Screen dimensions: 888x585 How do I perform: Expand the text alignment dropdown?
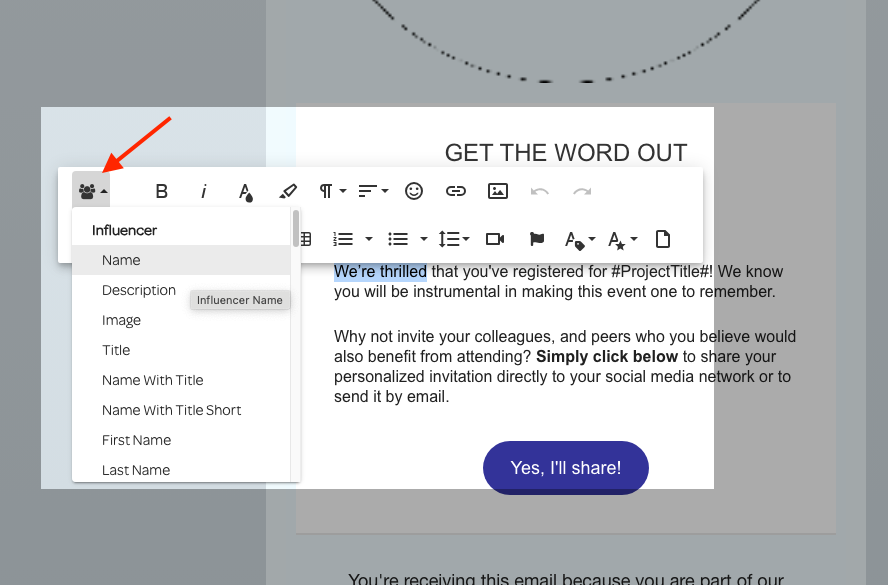pos(373,191)
